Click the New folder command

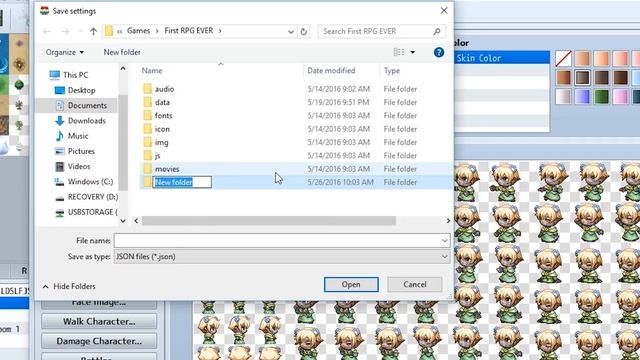(x=122, y=52)
